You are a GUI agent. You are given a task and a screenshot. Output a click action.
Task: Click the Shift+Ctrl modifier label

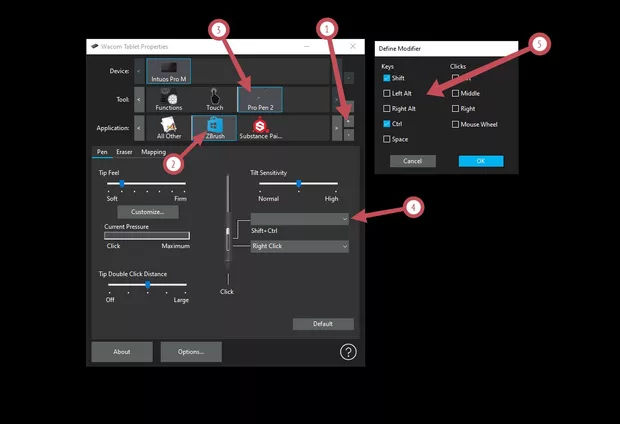(264, 231)
